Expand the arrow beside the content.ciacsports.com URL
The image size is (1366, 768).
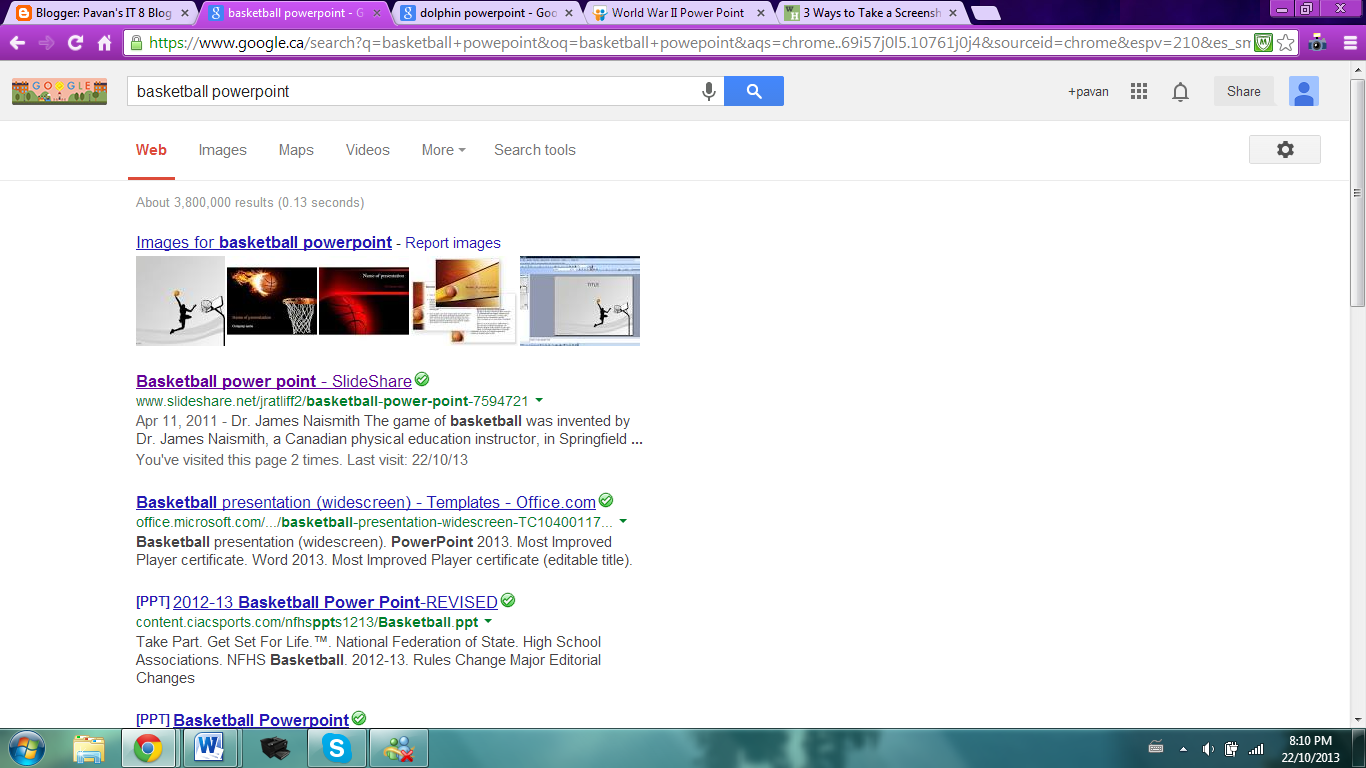click(488, 622)
